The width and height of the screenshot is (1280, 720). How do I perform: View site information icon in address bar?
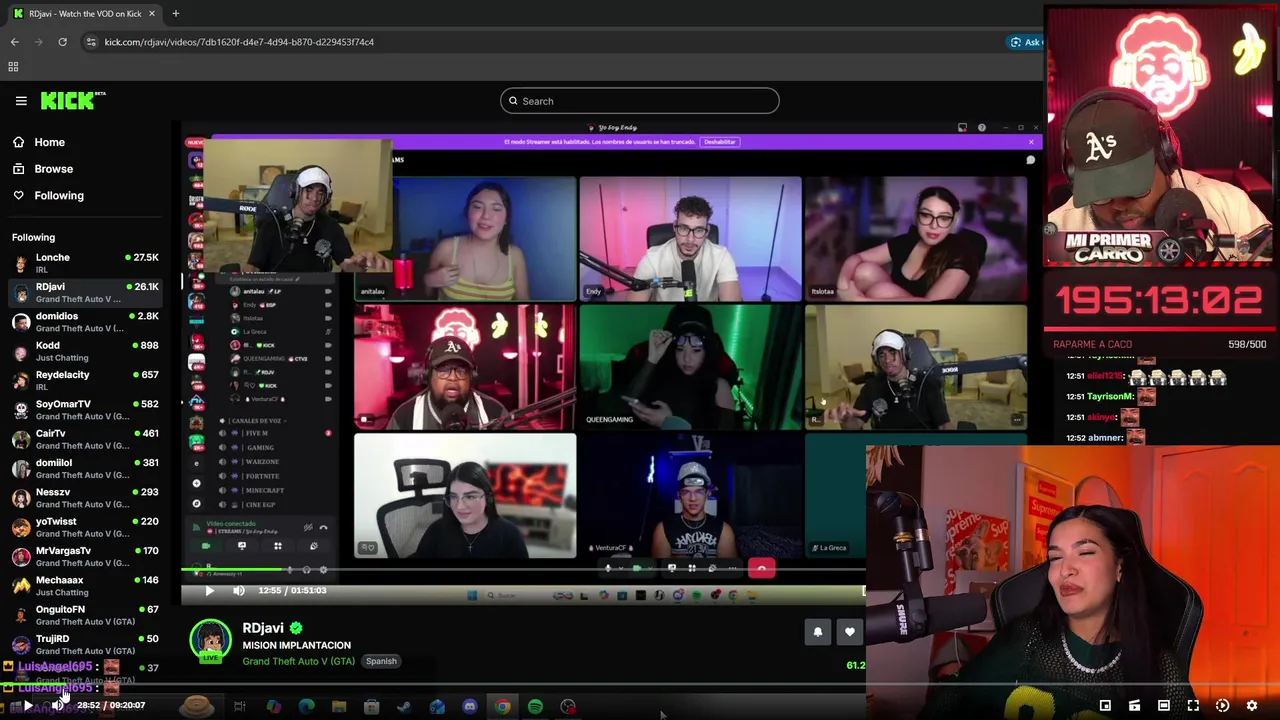click(x=91, y=42)
